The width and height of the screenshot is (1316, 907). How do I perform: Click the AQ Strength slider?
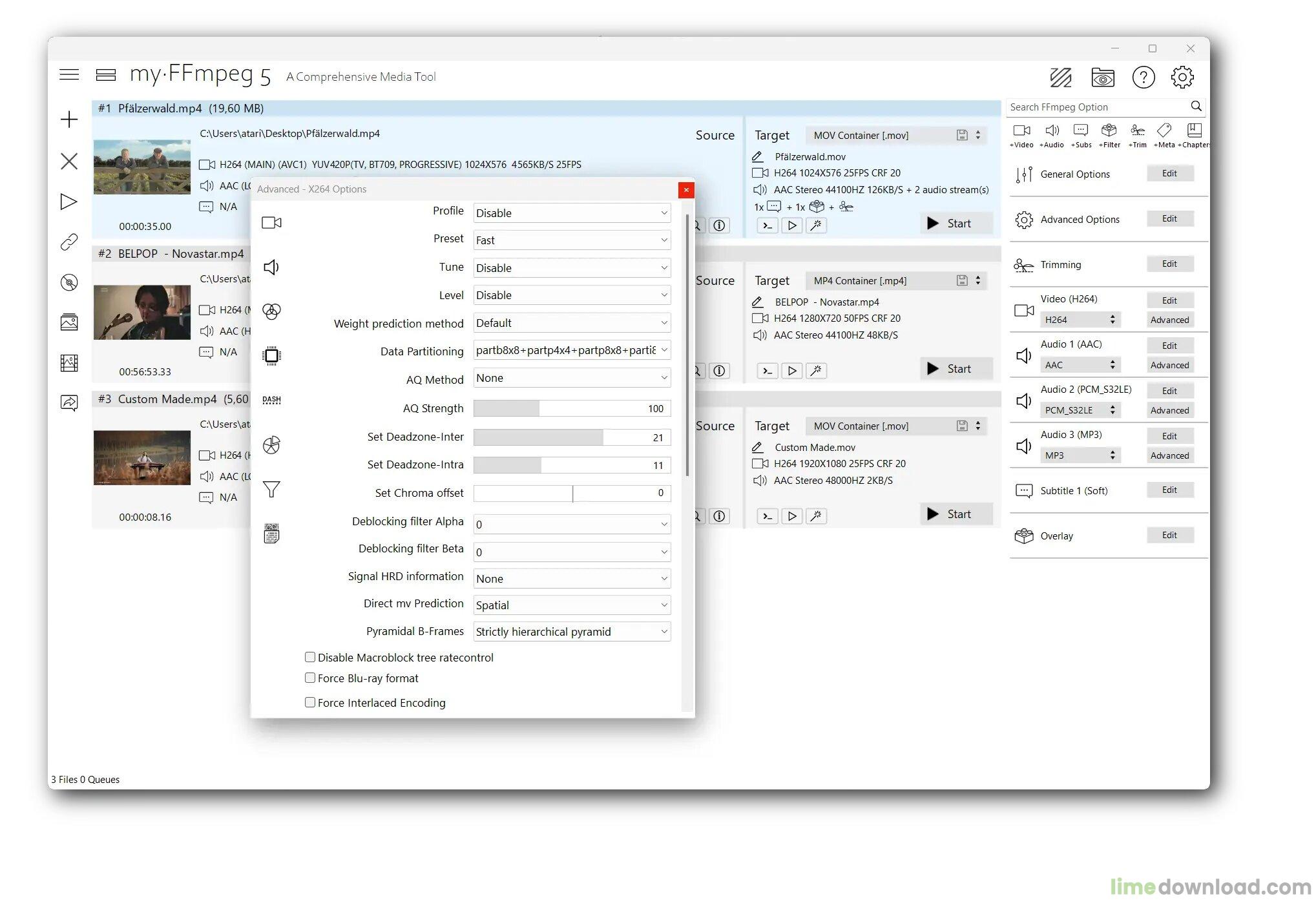[571, 408]
